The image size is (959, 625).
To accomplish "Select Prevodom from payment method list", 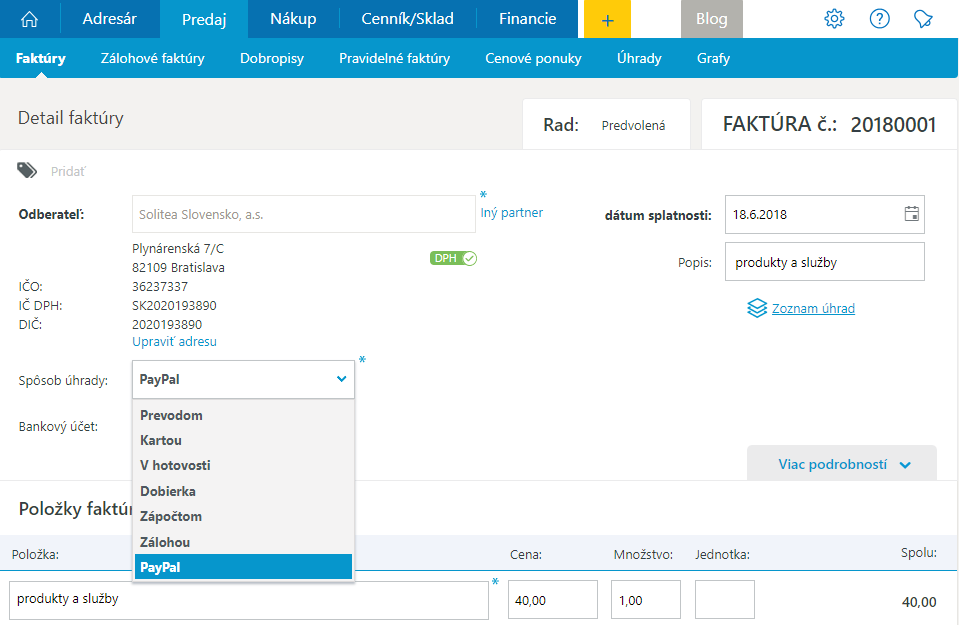I will pos(172,415).
